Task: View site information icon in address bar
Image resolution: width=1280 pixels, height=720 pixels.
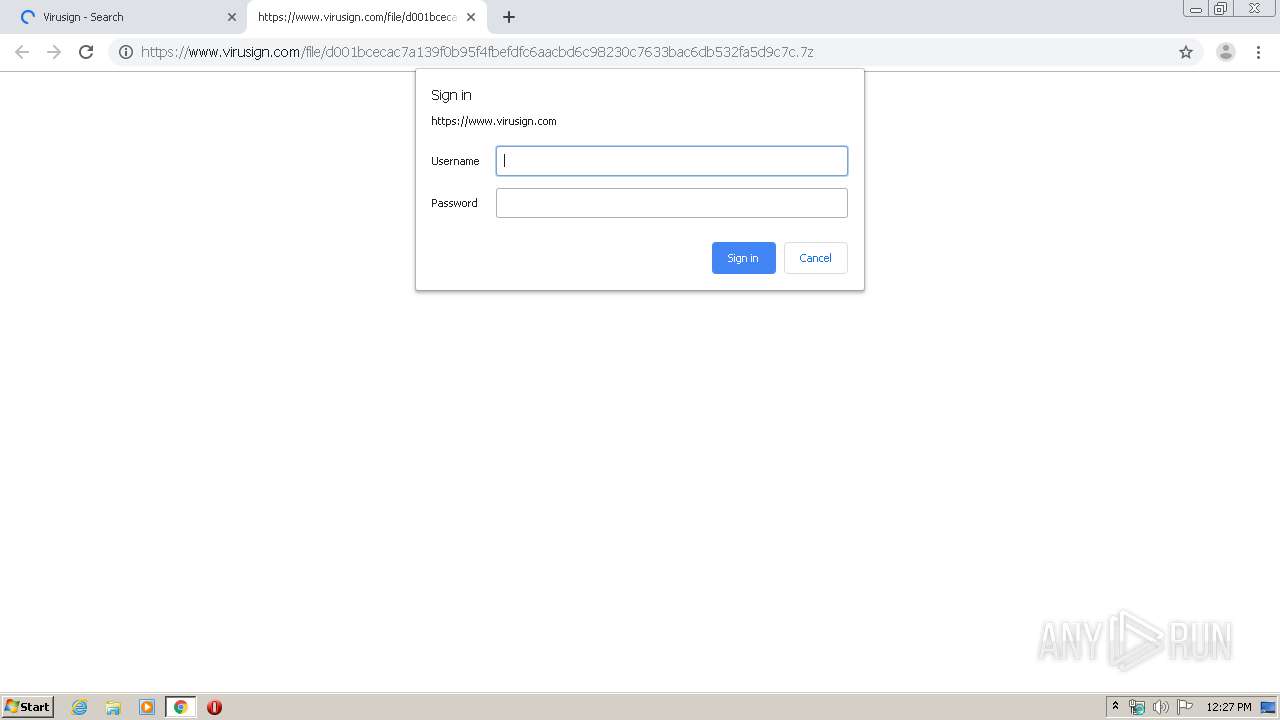Action: tap(126, 52)
